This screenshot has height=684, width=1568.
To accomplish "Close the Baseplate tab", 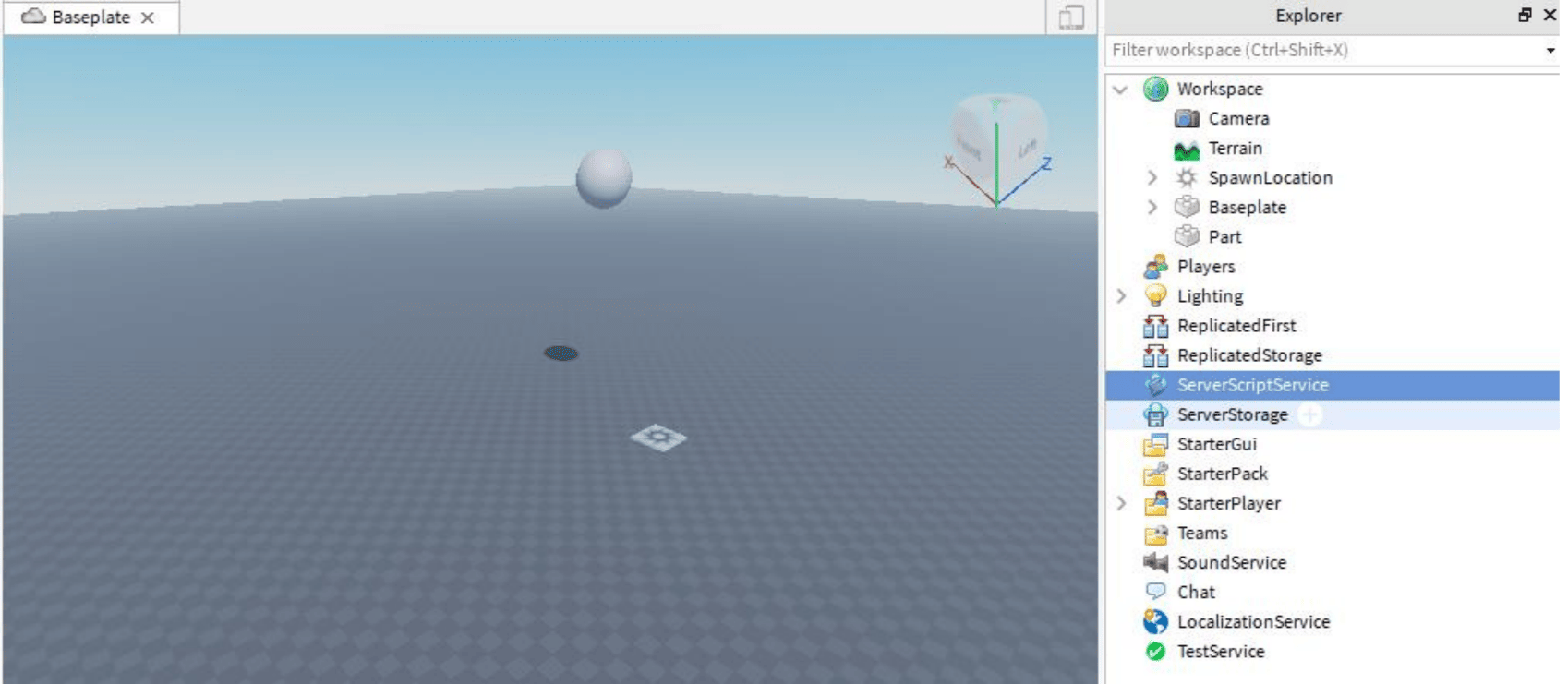I will (x=148, y=18).
